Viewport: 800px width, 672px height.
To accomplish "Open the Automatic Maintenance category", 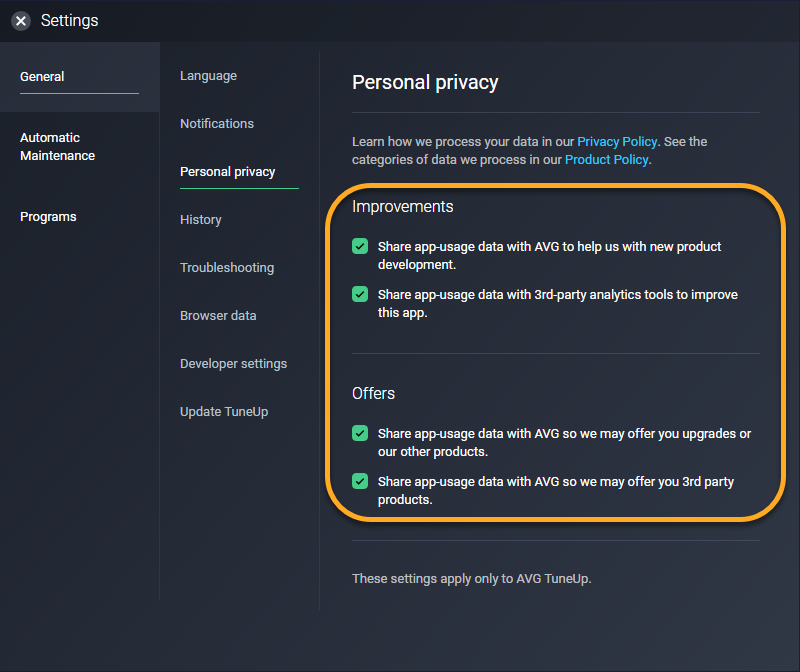I will [x=57, y=147].
